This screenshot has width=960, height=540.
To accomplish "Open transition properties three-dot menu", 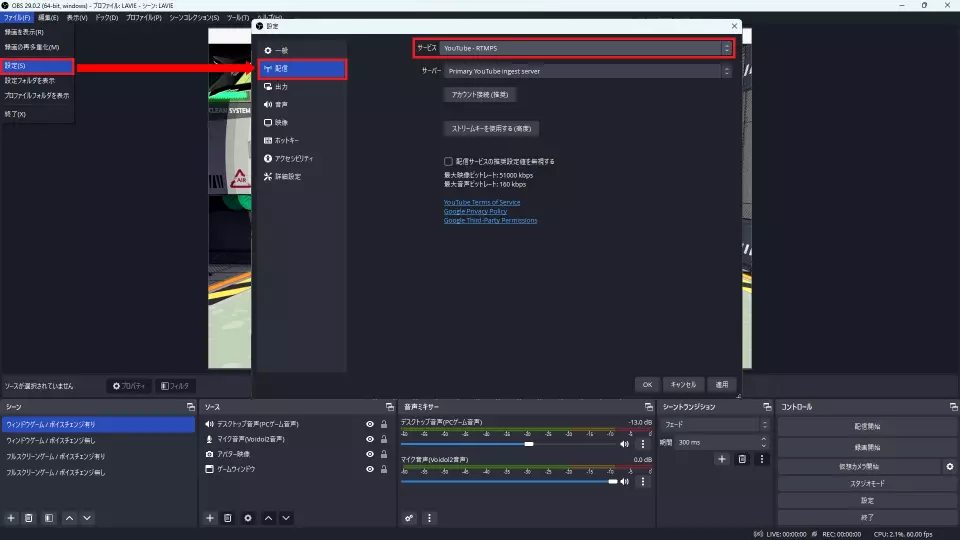I will (762, 459).
